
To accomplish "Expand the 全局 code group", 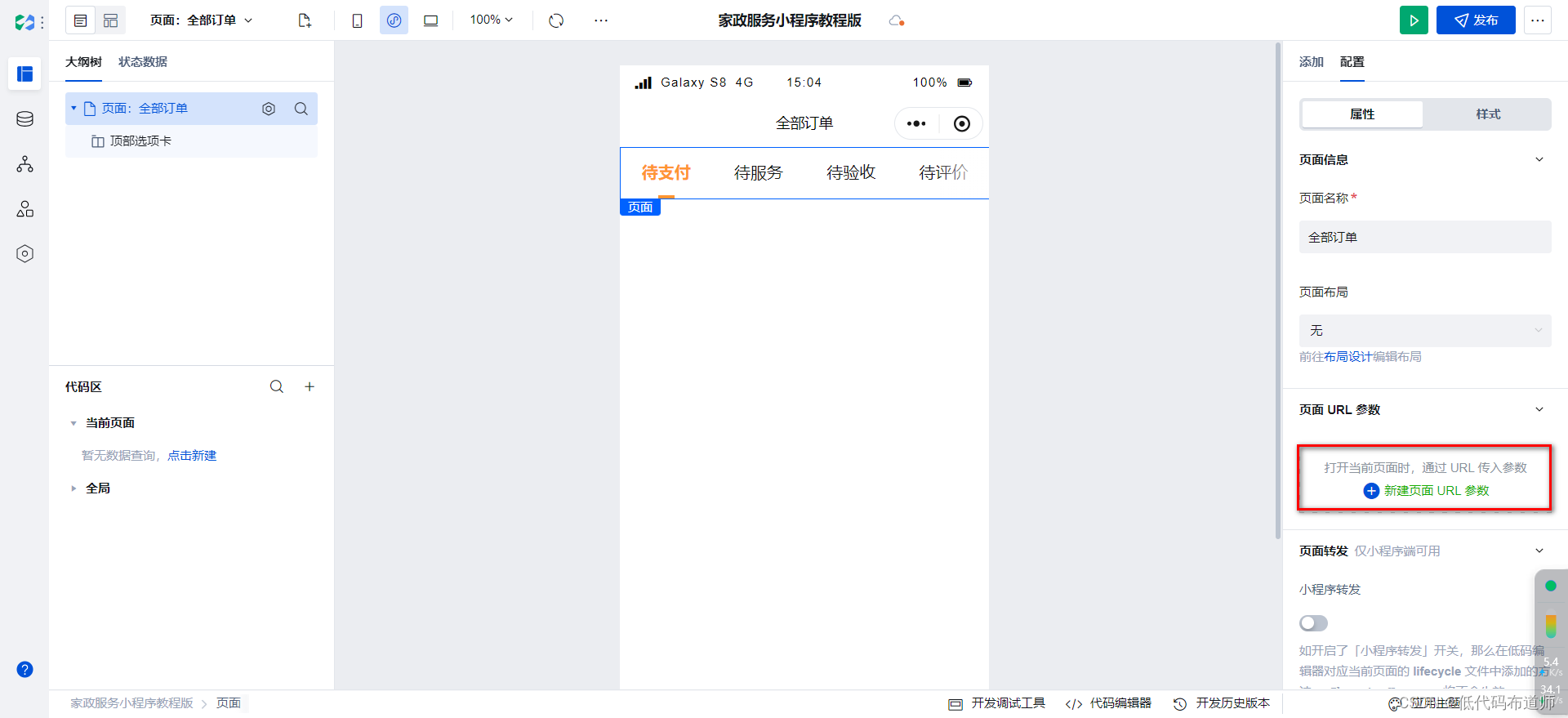I will tap(73, 488).
